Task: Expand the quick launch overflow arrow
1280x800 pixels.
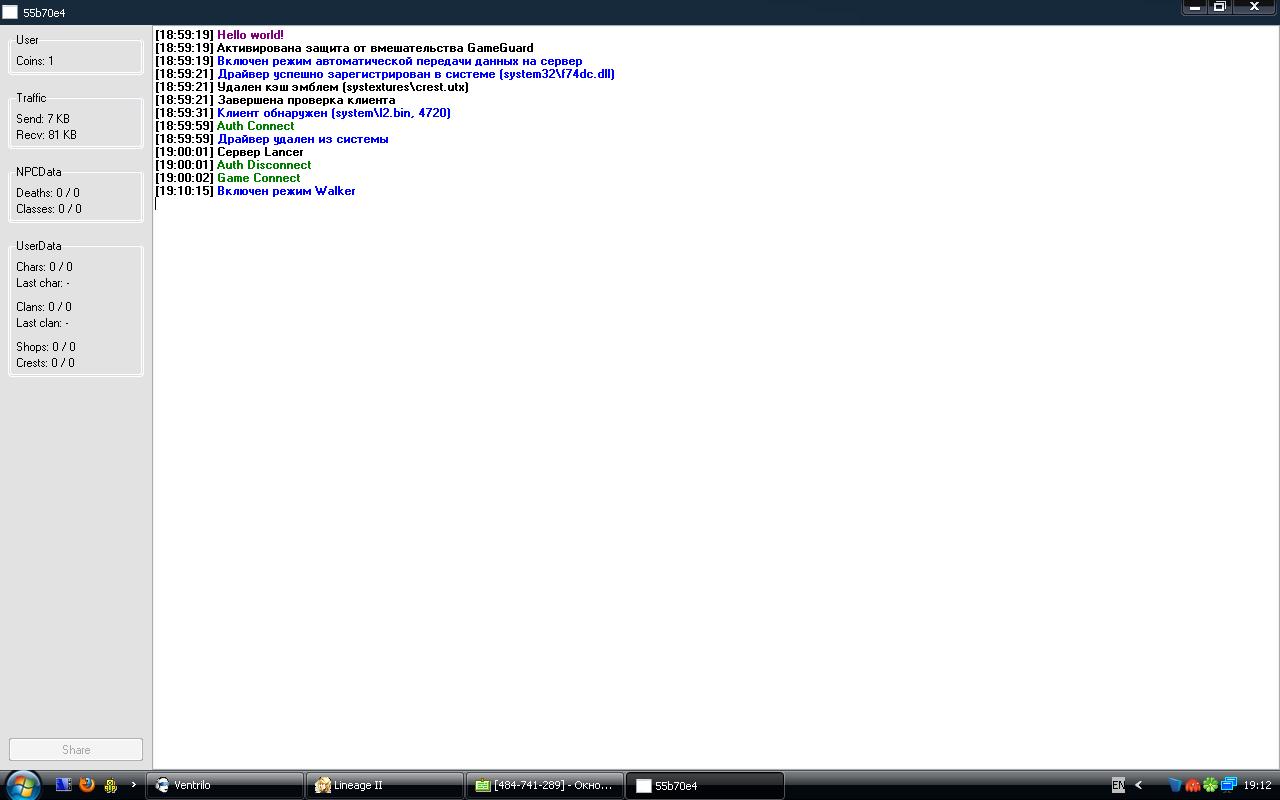Action: pyautogui.click(x=134, y=785)
